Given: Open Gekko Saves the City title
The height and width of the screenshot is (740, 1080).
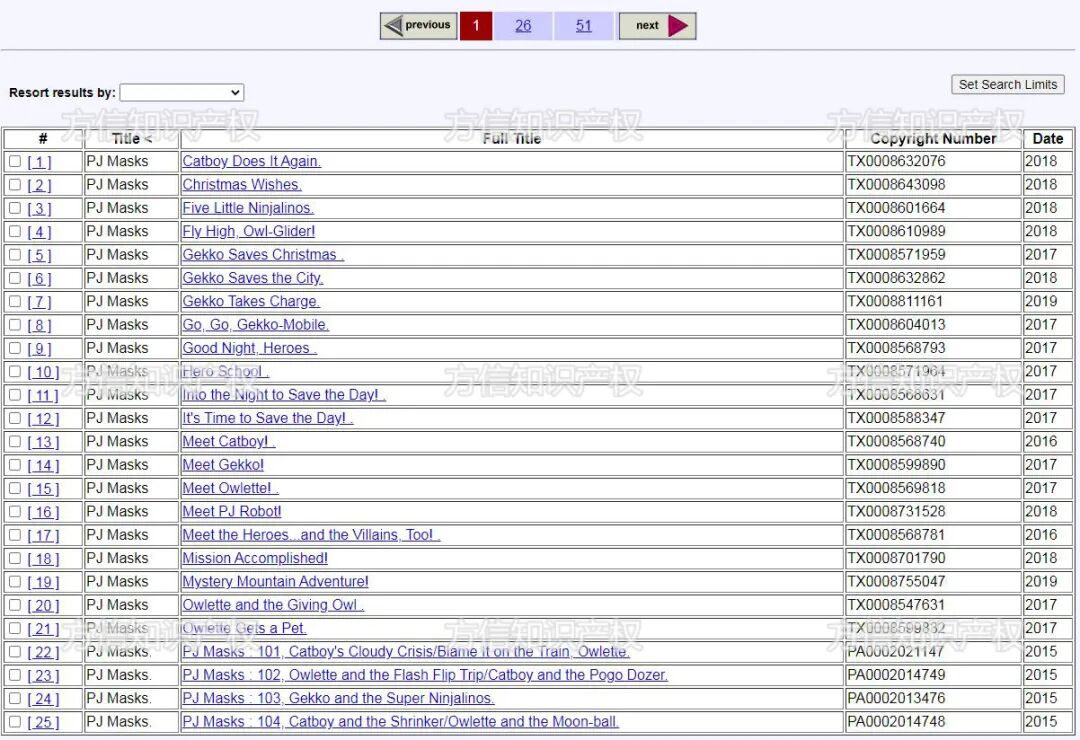Looking at the screenshot, I should tap(253, 278).
